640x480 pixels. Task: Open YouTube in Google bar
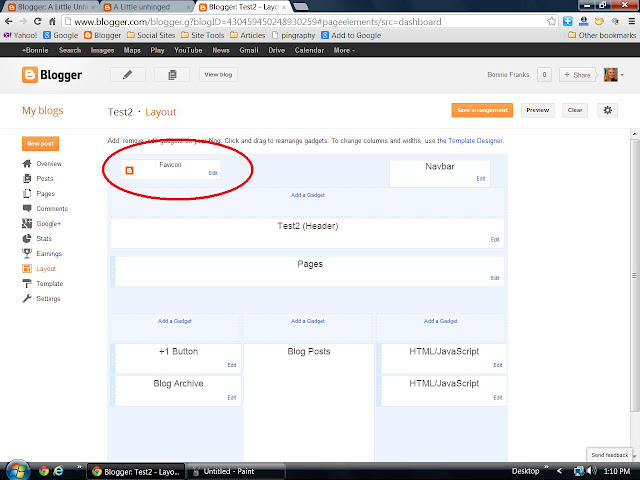[188, 50]
